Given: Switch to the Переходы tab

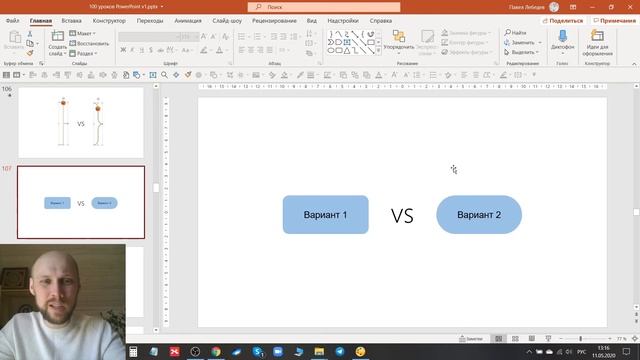Looking at the screenshot, I should tap(150, 20).
